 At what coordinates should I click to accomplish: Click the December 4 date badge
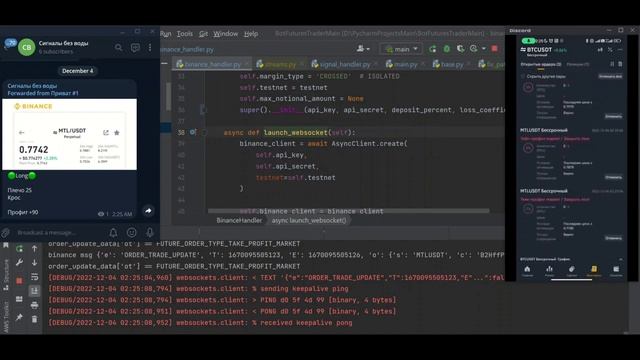[x=78, y=71]
